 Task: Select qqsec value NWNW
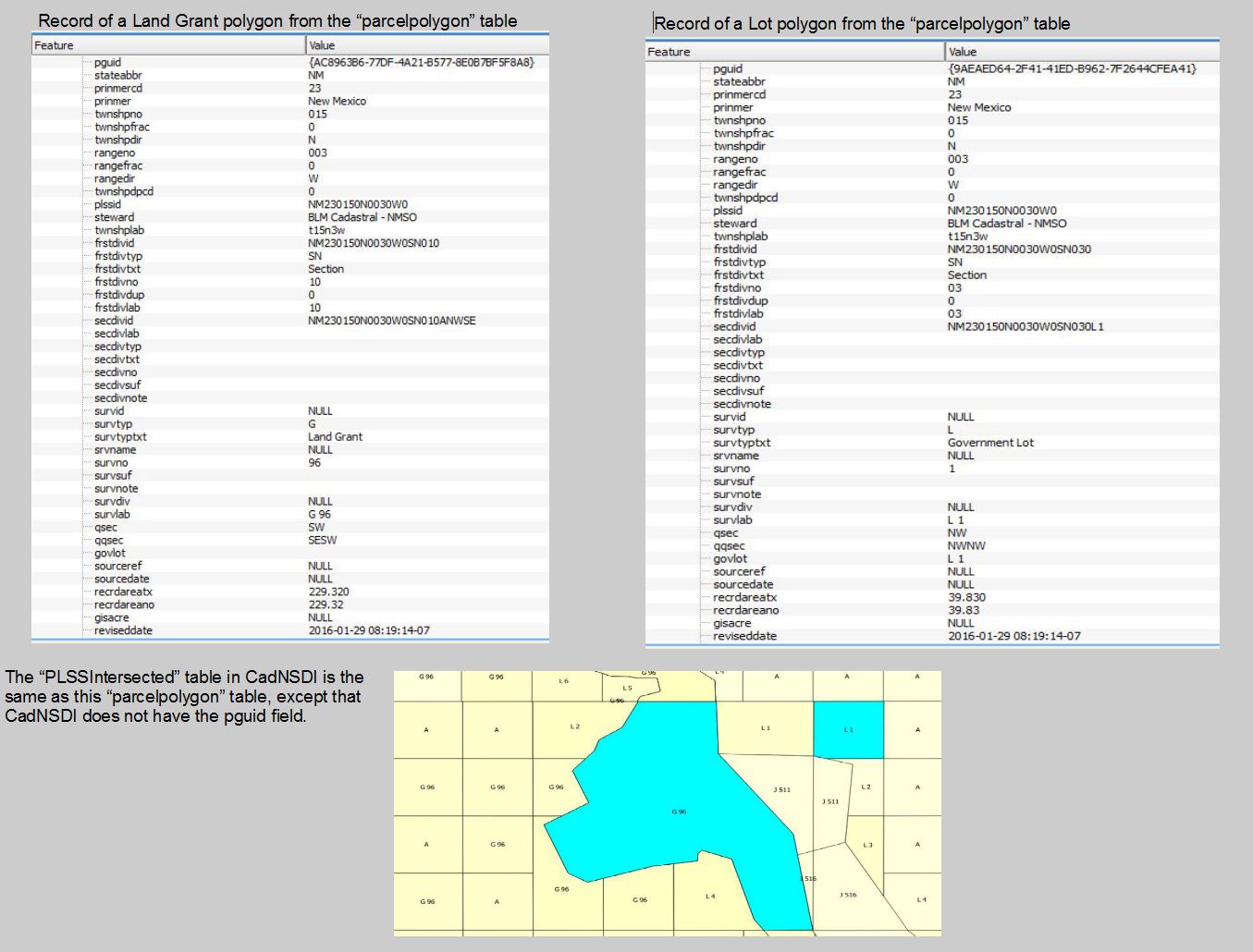tap(966, 545)
